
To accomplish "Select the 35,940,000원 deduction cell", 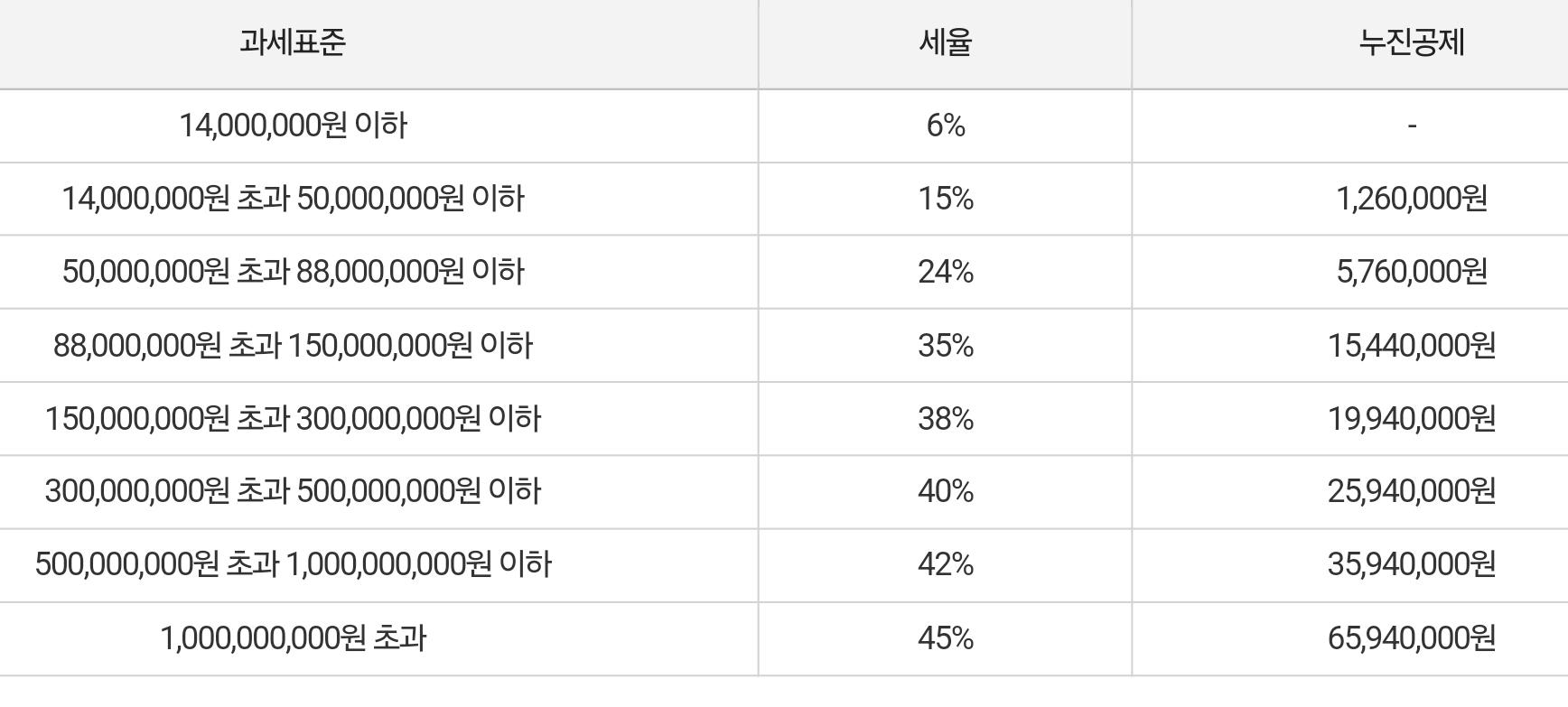I will click(x=1411, y=564).
